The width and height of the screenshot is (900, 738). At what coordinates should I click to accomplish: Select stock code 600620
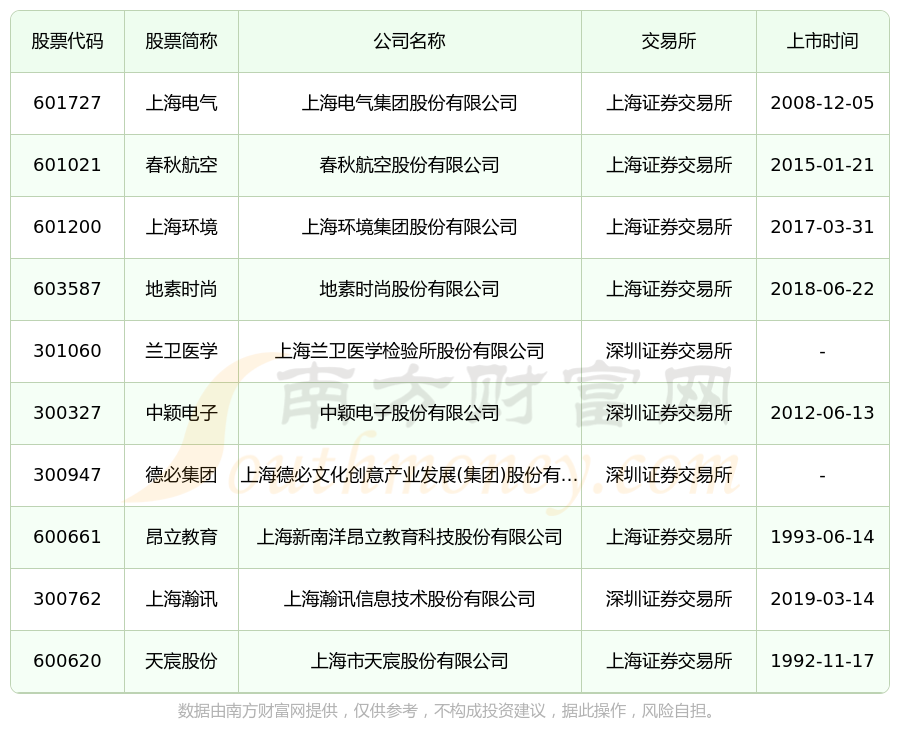pos(67,661)
